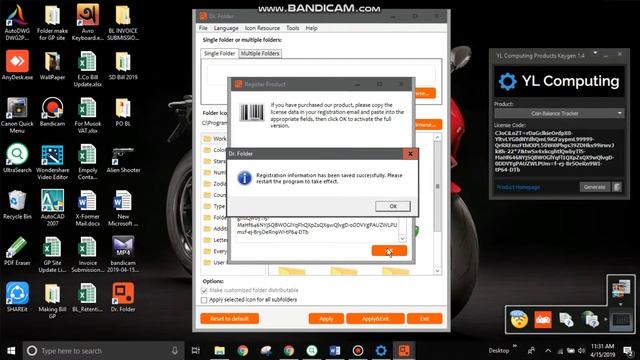
Task: Click the Generate button in the keygen
Action: pyautogui.click(x=594, y=187)
